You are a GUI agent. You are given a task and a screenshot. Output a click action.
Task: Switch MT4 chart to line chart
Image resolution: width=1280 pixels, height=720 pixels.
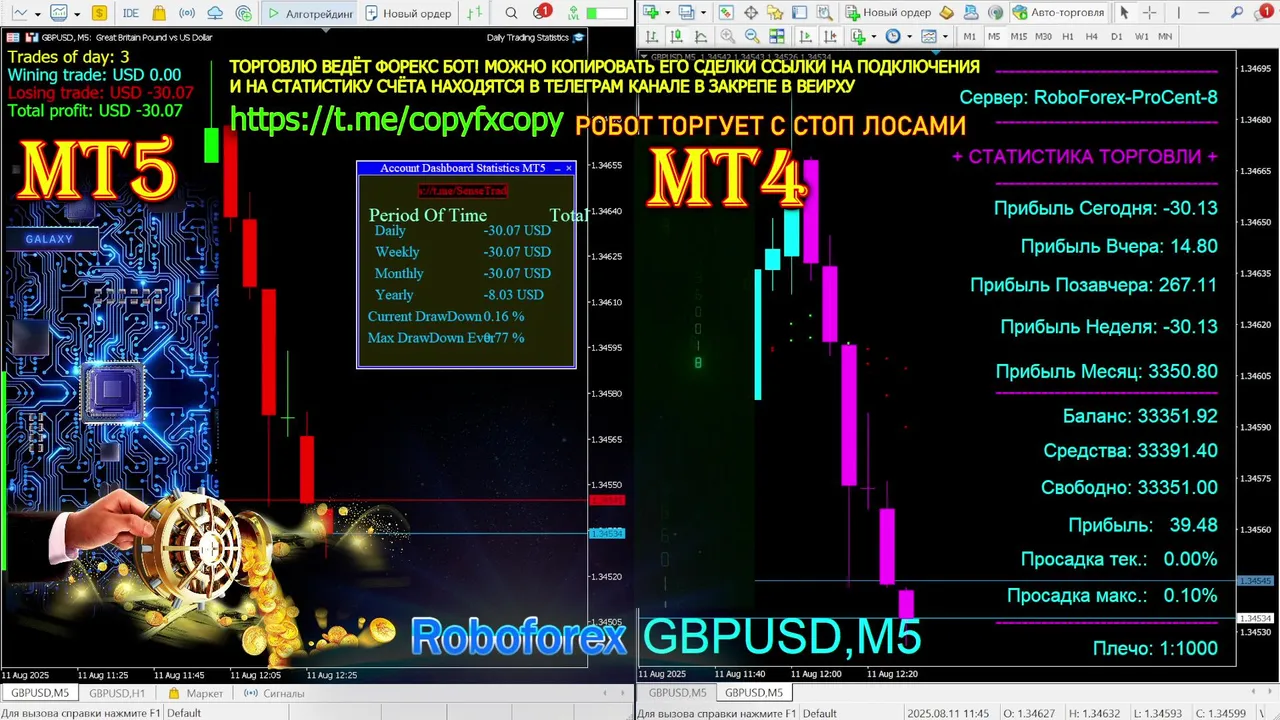pos(701,36)
